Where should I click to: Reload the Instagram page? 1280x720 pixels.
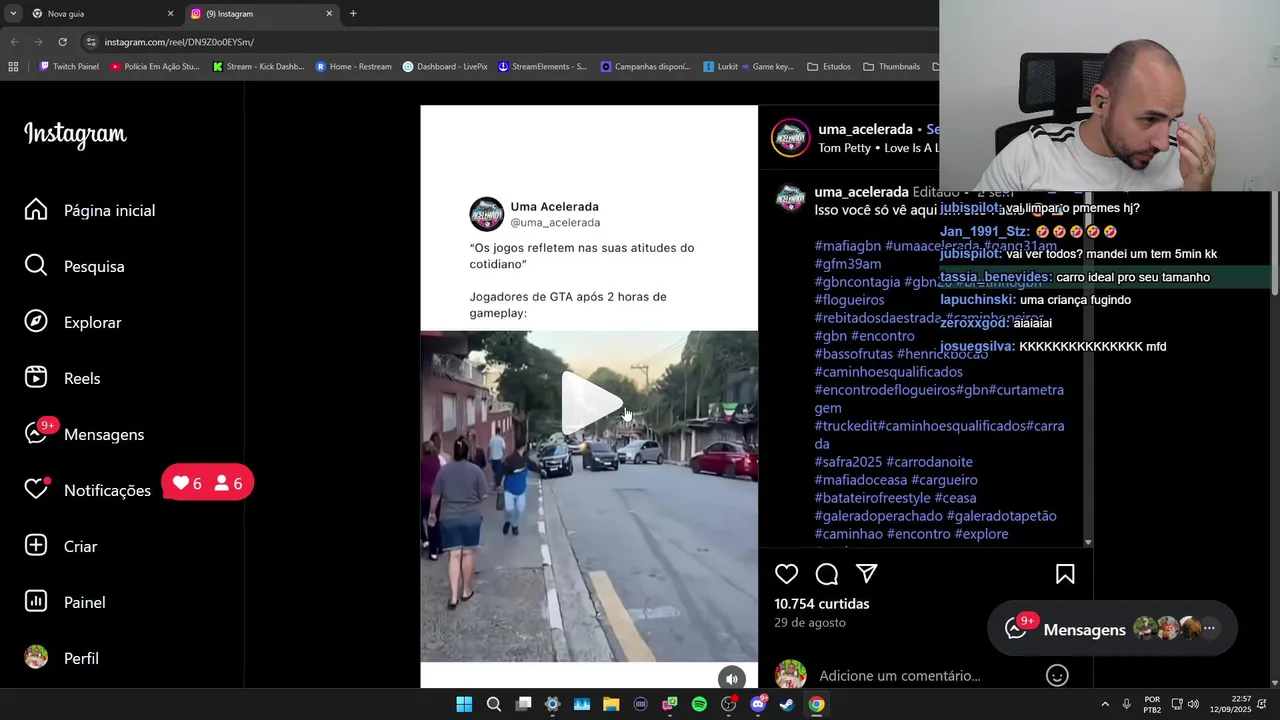(x=62, y=42)
